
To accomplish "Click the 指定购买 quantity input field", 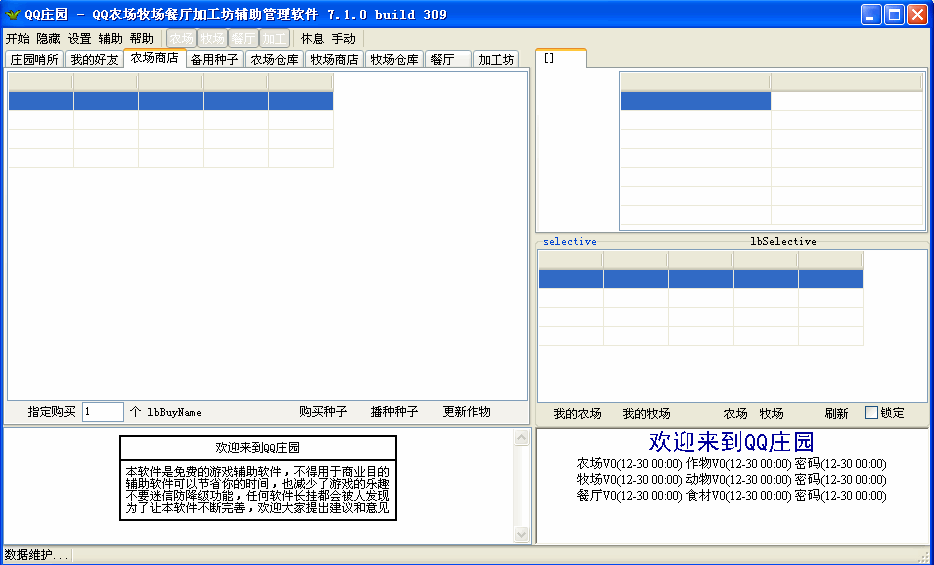I will (x=102, y=412).
